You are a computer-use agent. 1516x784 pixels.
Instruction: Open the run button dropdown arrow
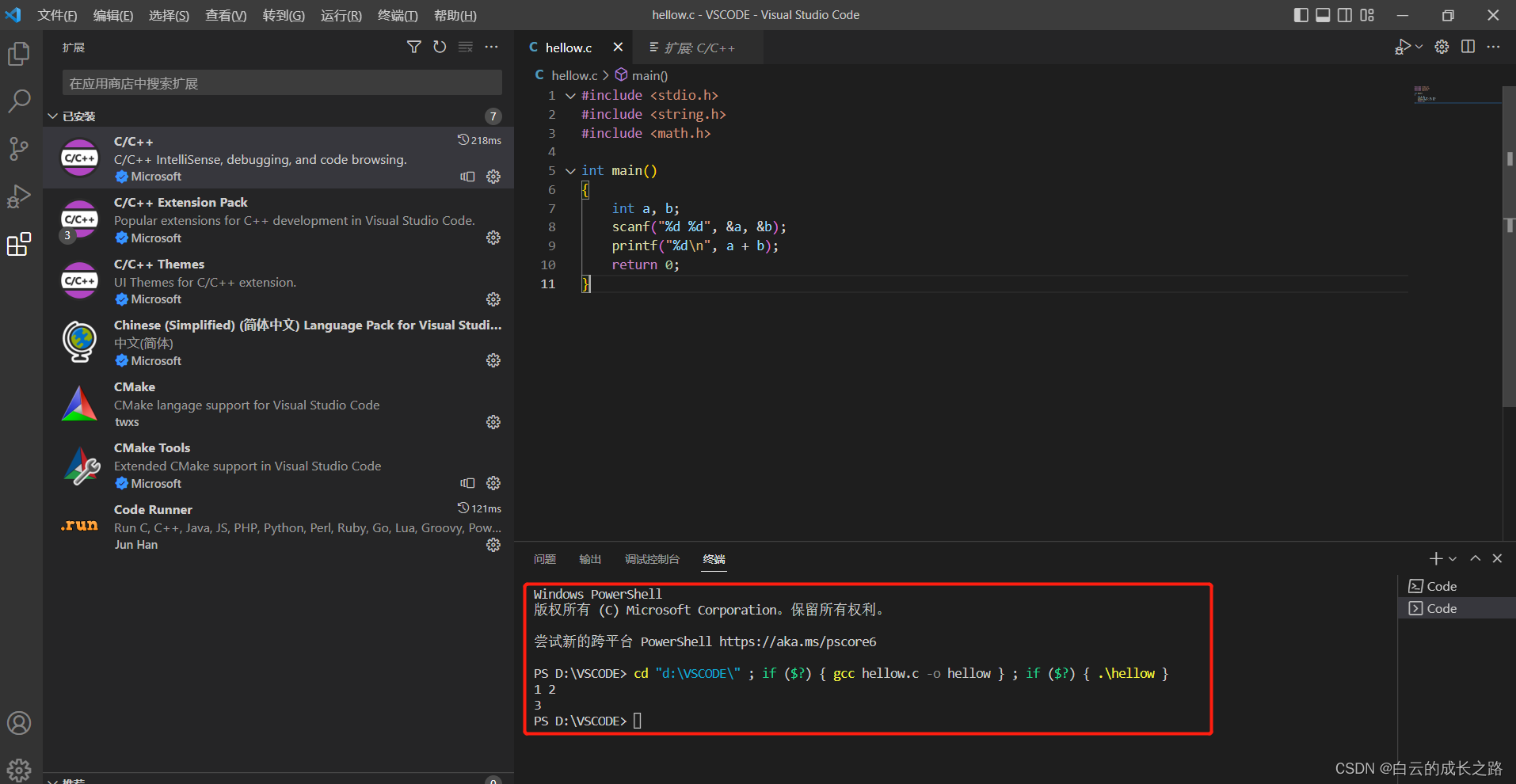click(x=1419, y=48)
